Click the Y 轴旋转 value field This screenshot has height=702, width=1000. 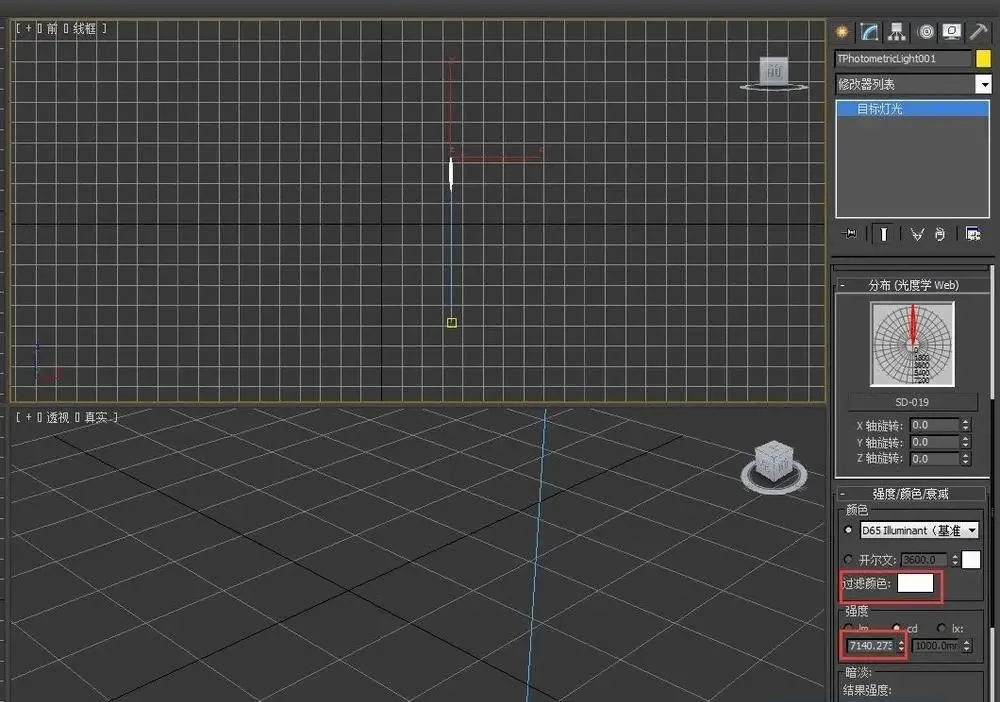pyautogui.click(x=934, y=442)
